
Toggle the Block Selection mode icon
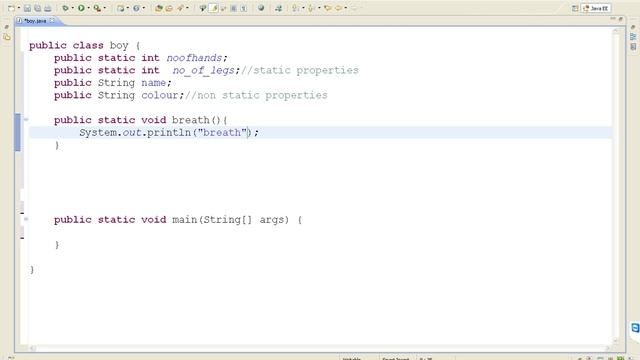click(x=233, y=8)
